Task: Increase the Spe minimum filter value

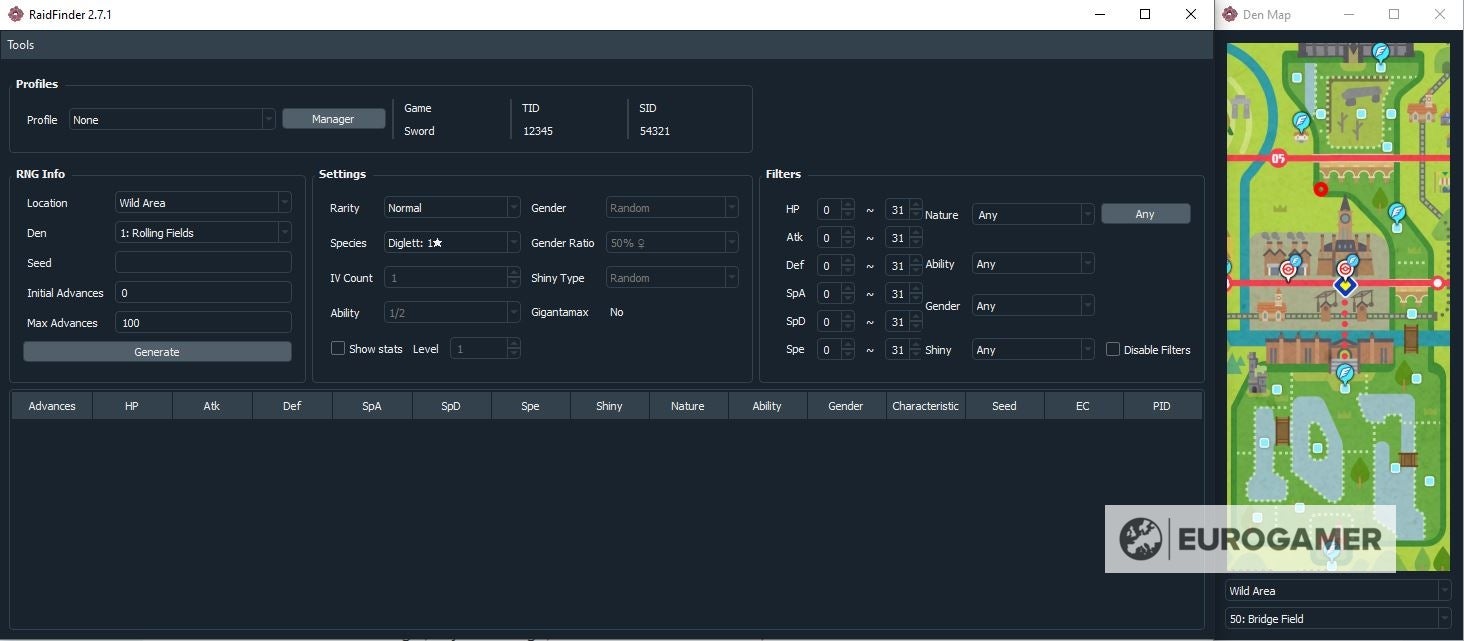Action: tap(848, 345)
